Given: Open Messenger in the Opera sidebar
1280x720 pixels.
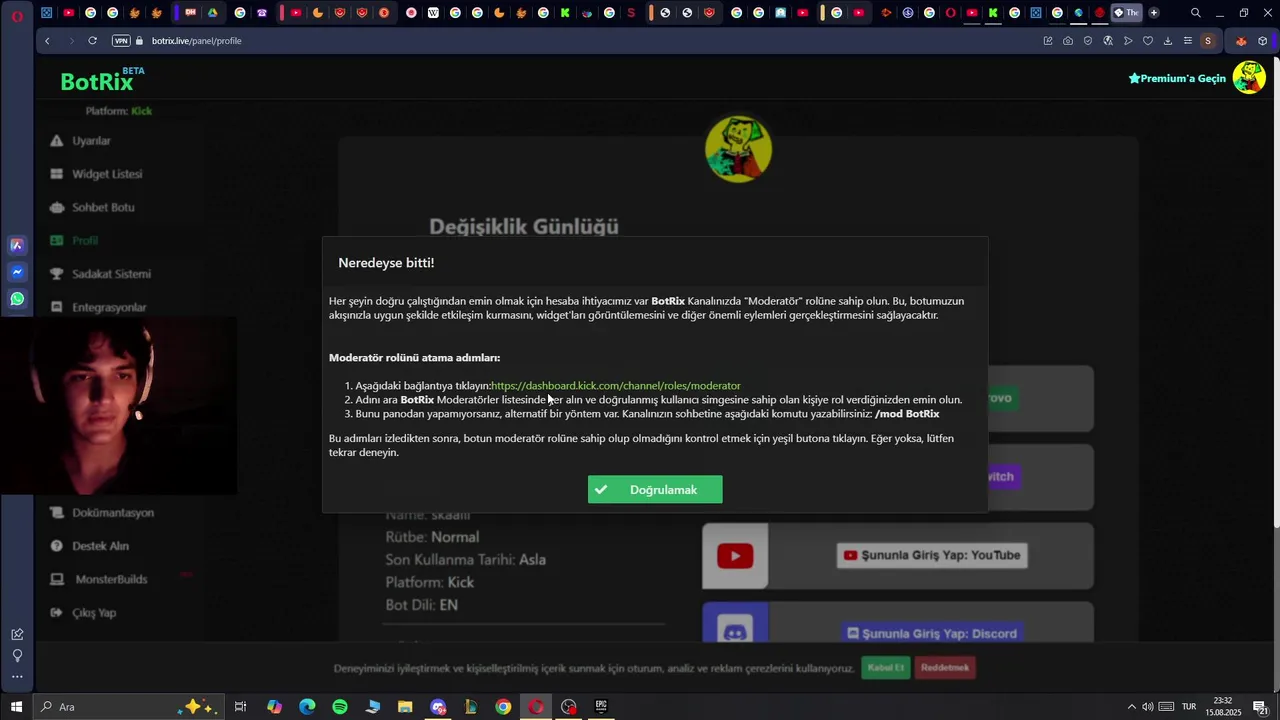Looking at the screenshot, I should pyautogui.click(x=17, y=272).
